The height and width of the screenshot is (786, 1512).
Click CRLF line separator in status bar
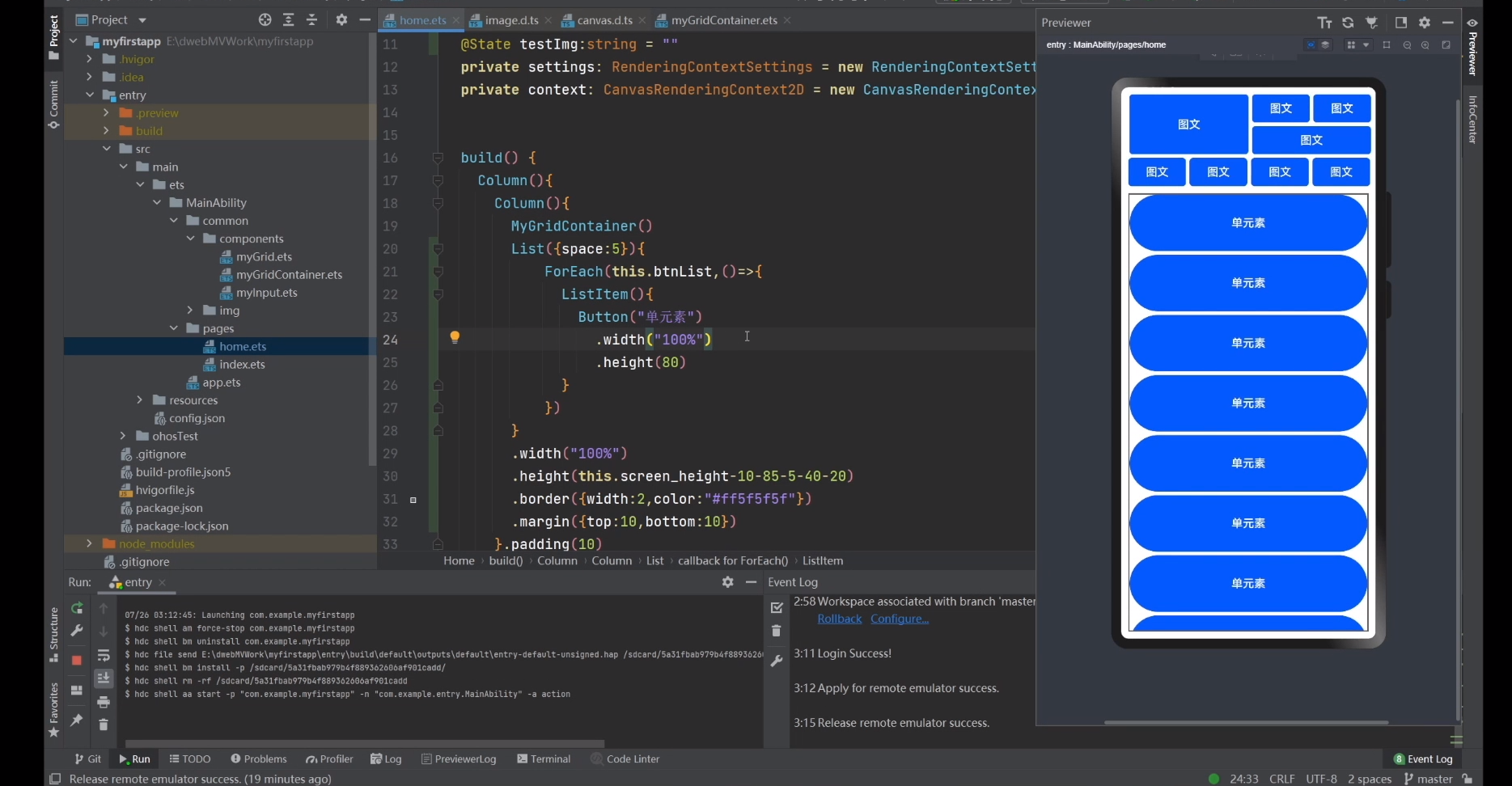1282,779
